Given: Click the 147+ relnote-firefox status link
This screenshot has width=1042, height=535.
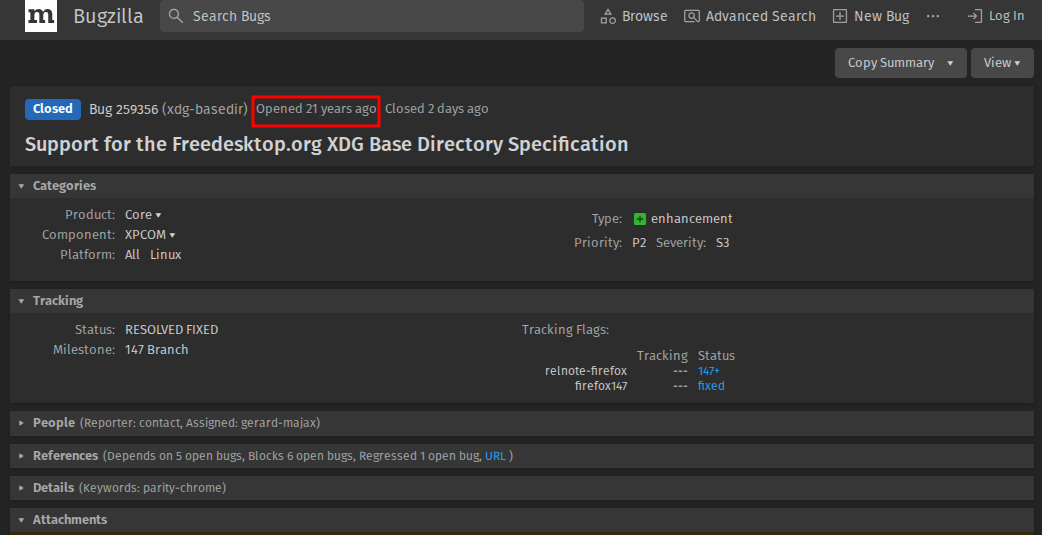Looking at the screenshot, I should pyautogui.click(x=708, y=371).
